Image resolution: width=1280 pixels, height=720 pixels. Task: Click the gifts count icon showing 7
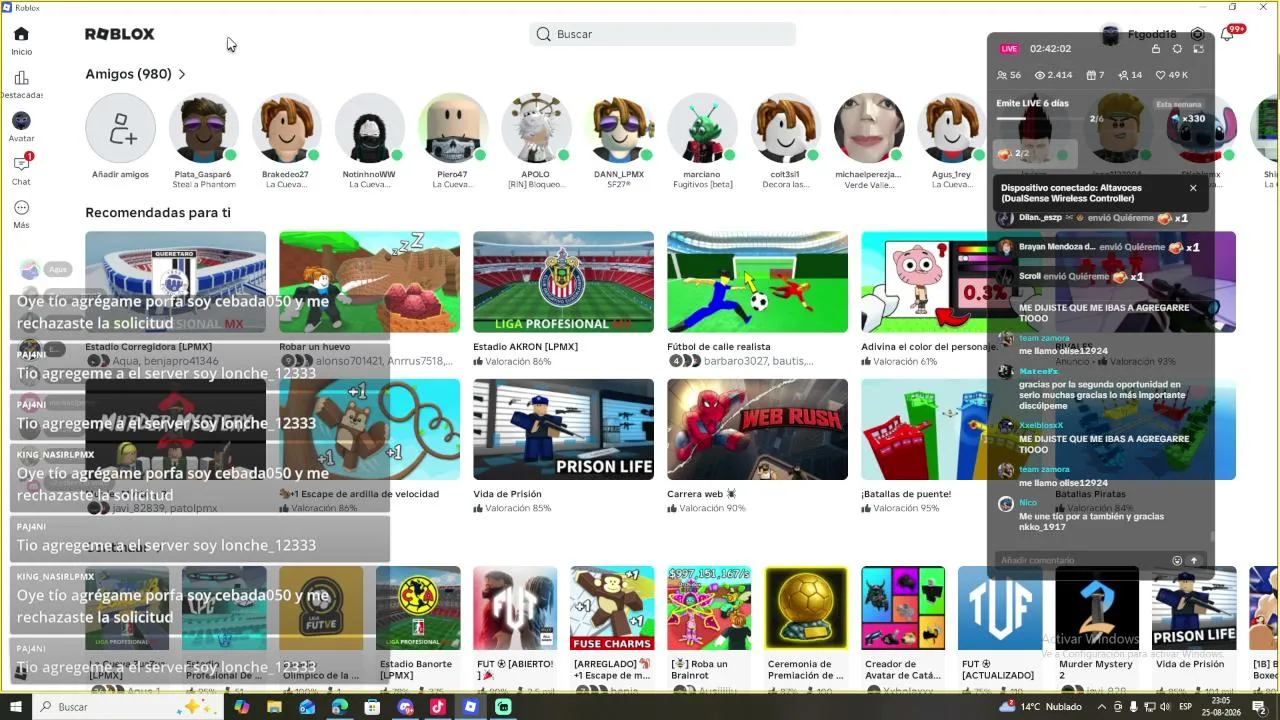(x=1091, y=75)
